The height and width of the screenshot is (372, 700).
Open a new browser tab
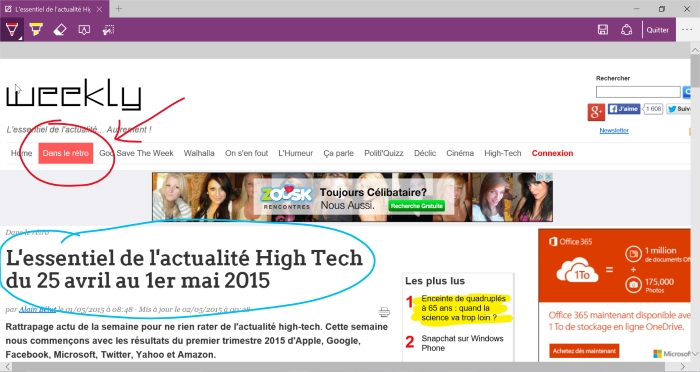[x=118, y=8]
